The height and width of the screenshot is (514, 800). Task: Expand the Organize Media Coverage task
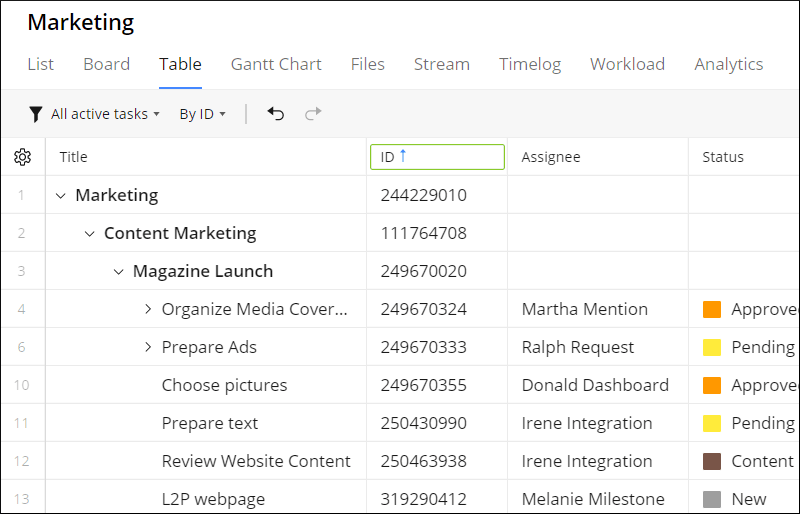click(x=148, y=309)
